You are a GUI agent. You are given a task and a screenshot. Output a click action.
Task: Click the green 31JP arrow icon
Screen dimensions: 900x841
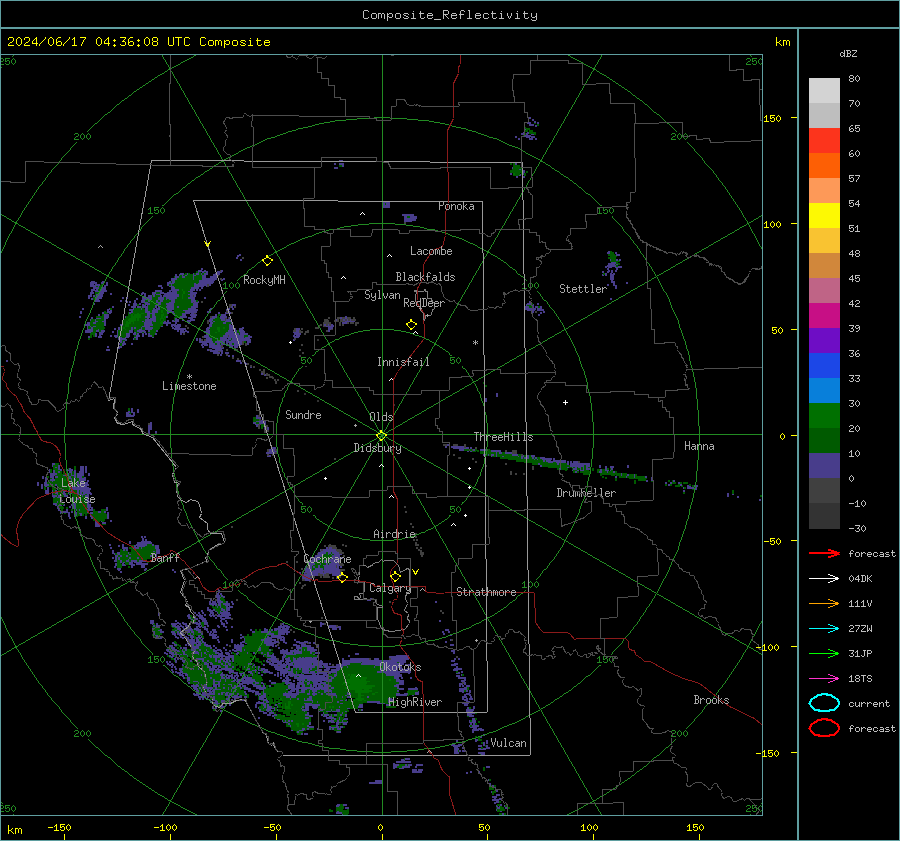(x=824, y=653)
